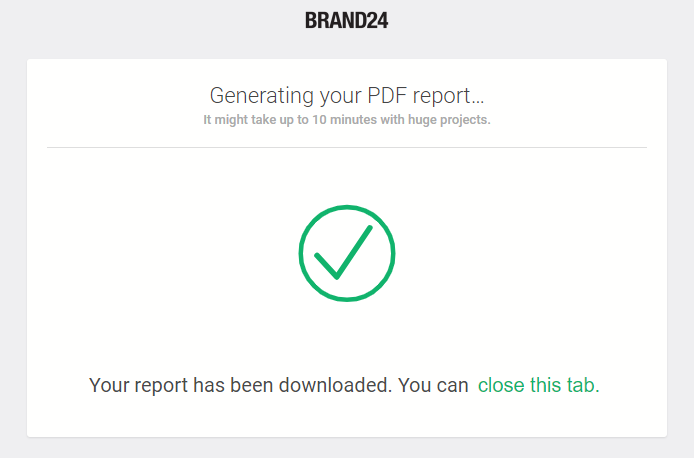Click the BRAND24 logo
694x458 pixels.
346,21
